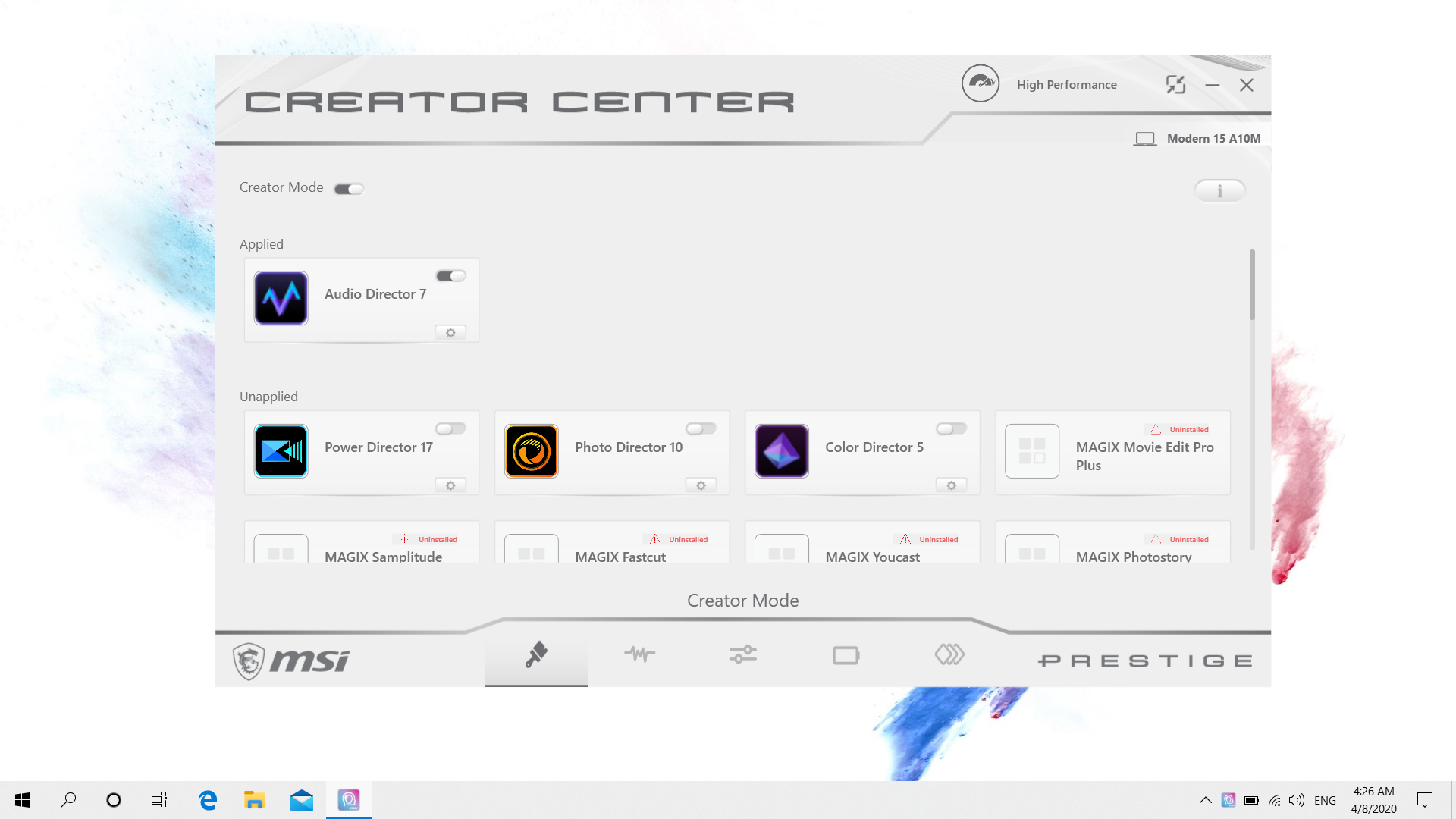This screenshot has width=1456, height=819.
Task: Open Audio Director 7 gear settings
Action: [450, 333]
